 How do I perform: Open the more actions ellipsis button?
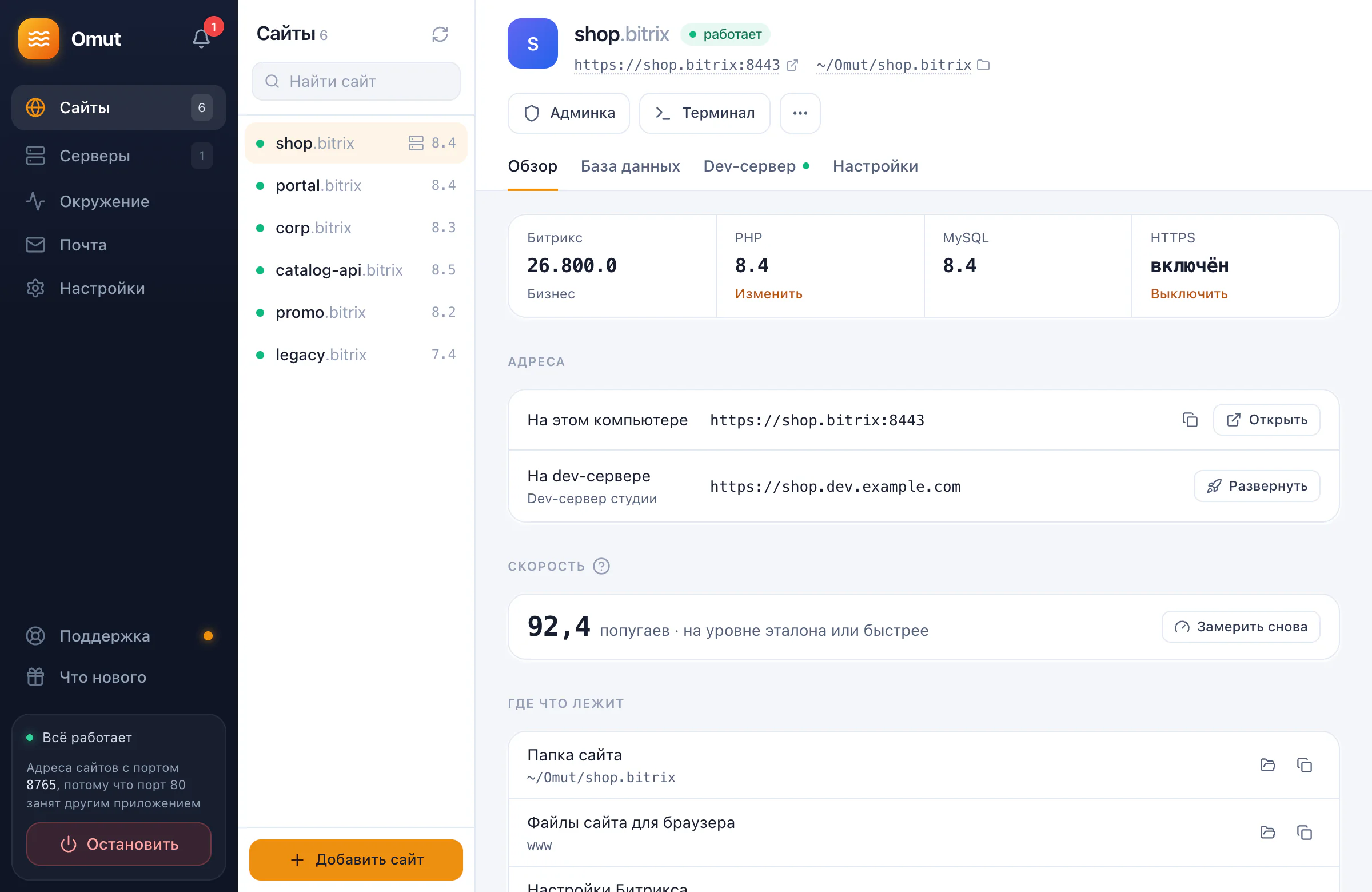pos(800,113)
